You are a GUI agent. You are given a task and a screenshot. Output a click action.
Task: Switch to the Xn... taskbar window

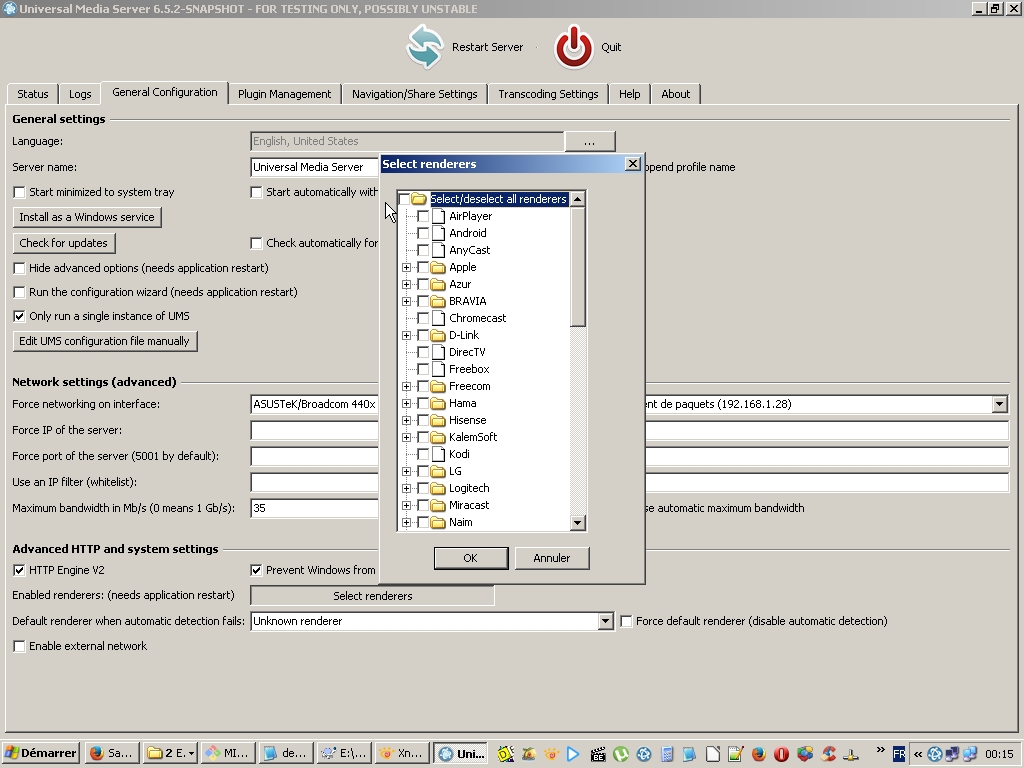pos(404,753)
